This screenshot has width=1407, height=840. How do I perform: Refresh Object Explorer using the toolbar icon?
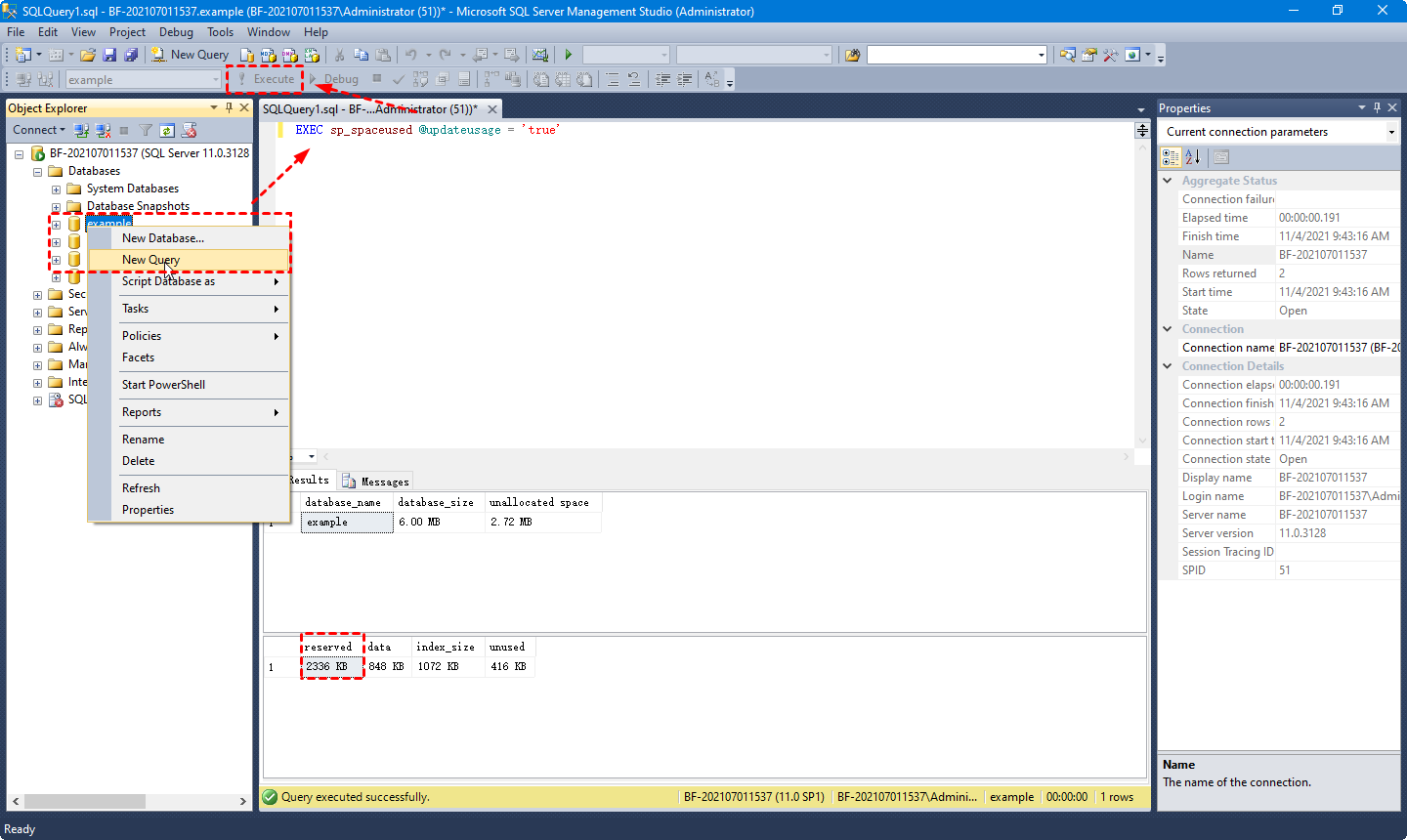coord(167,130)
